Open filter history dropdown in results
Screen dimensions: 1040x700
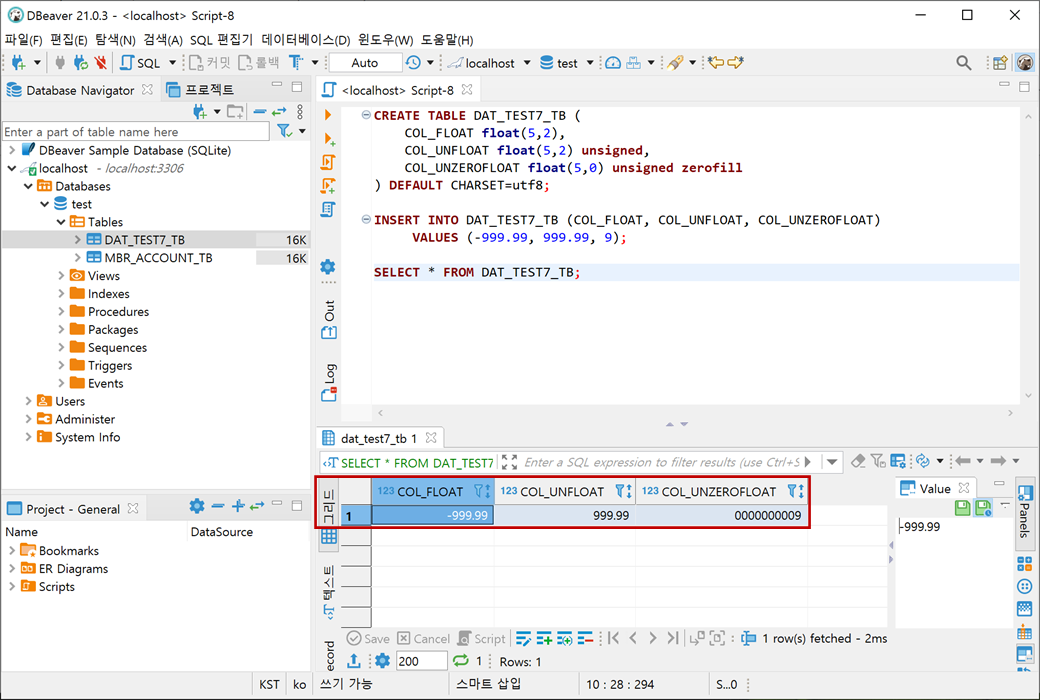pos(832,462)
